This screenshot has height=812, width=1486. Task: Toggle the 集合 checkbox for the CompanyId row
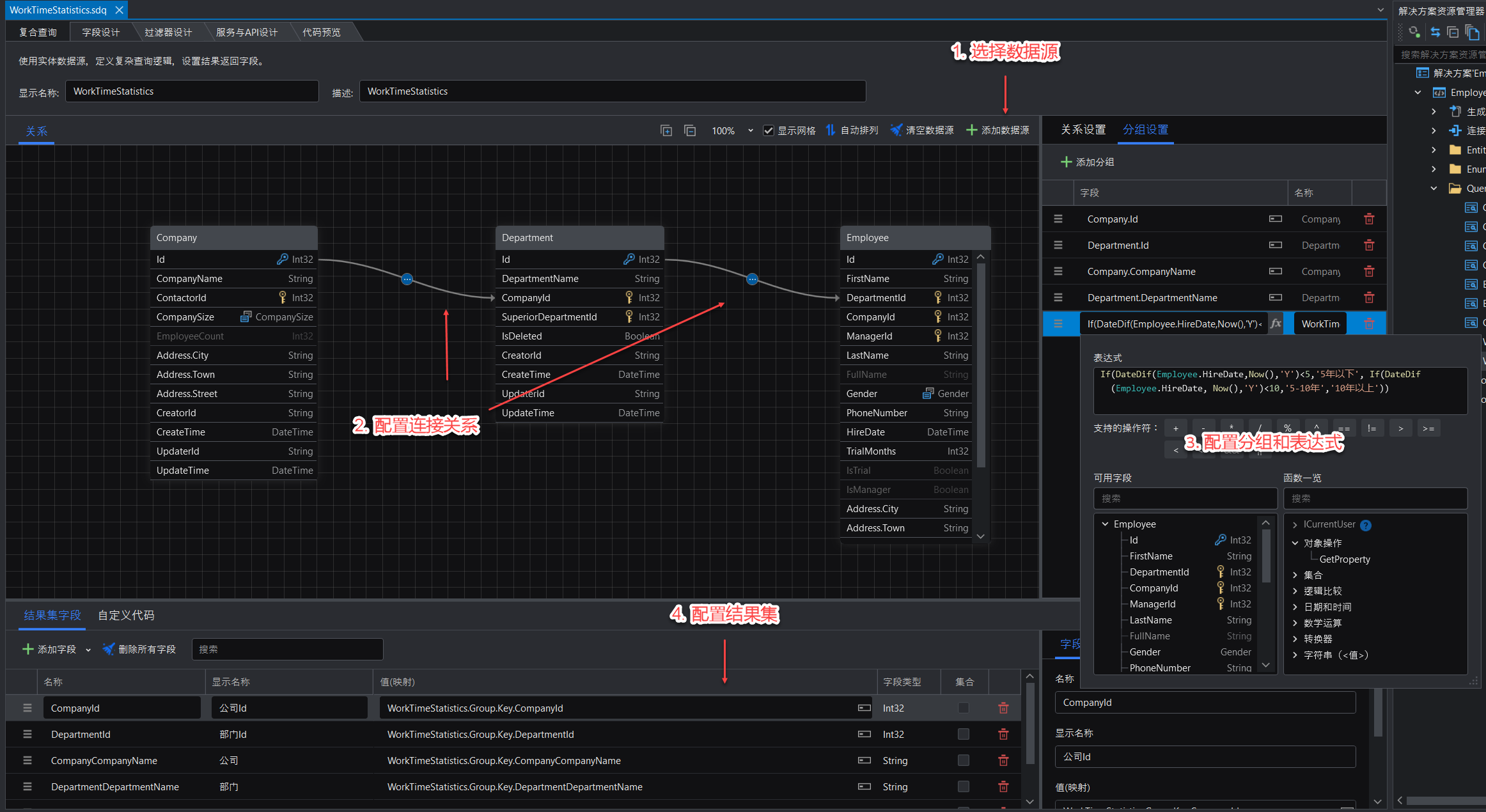pyautogui.click(x=963, y=708)
